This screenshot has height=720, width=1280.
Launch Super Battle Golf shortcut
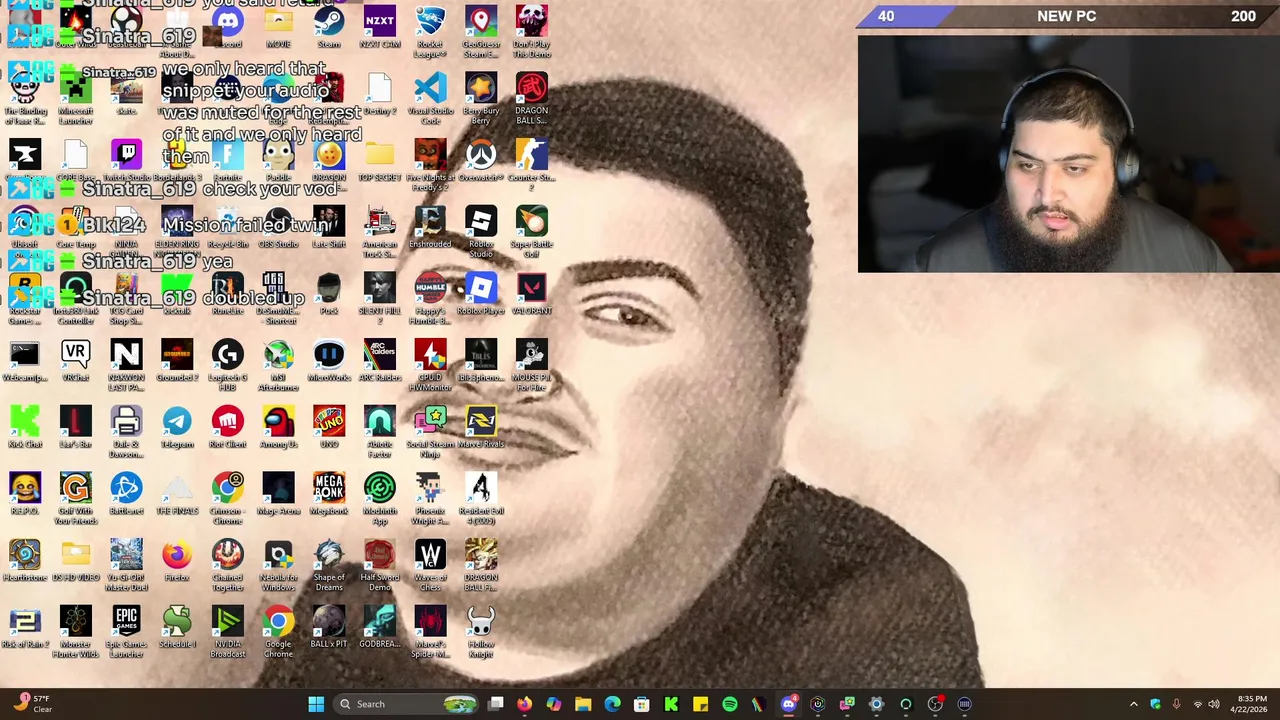[x=532, y=232]
